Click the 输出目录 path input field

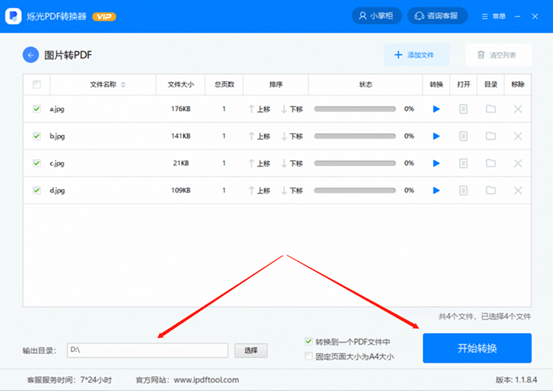point(147,350)
